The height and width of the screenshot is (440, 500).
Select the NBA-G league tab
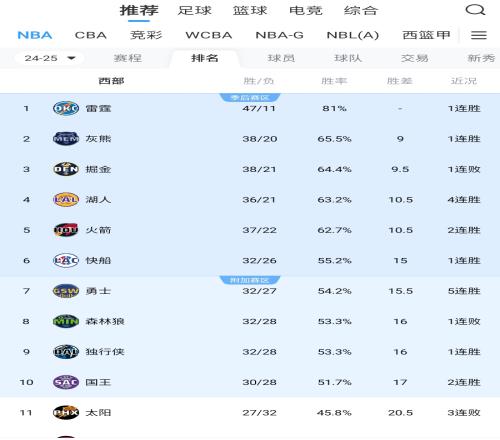pos(279,35)
